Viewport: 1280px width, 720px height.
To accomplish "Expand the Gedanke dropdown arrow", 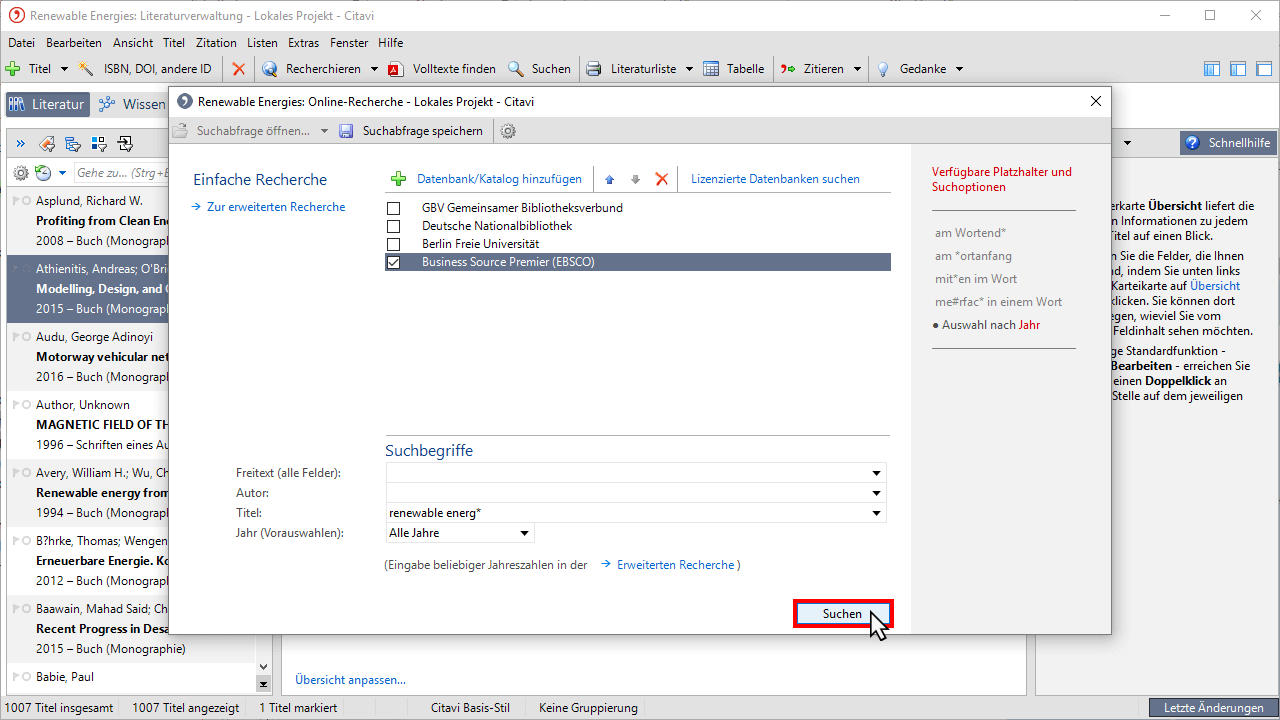I will (x=959, y=69).
